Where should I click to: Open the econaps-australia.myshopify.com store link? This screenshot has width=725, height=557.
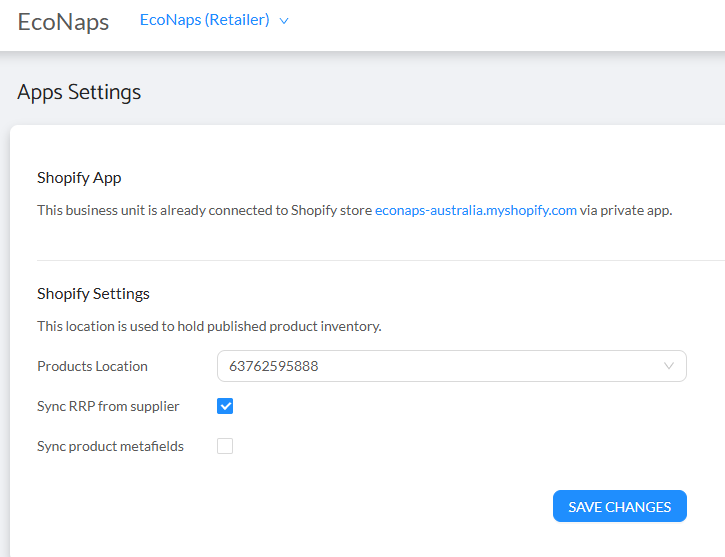[x=475, y=211]
